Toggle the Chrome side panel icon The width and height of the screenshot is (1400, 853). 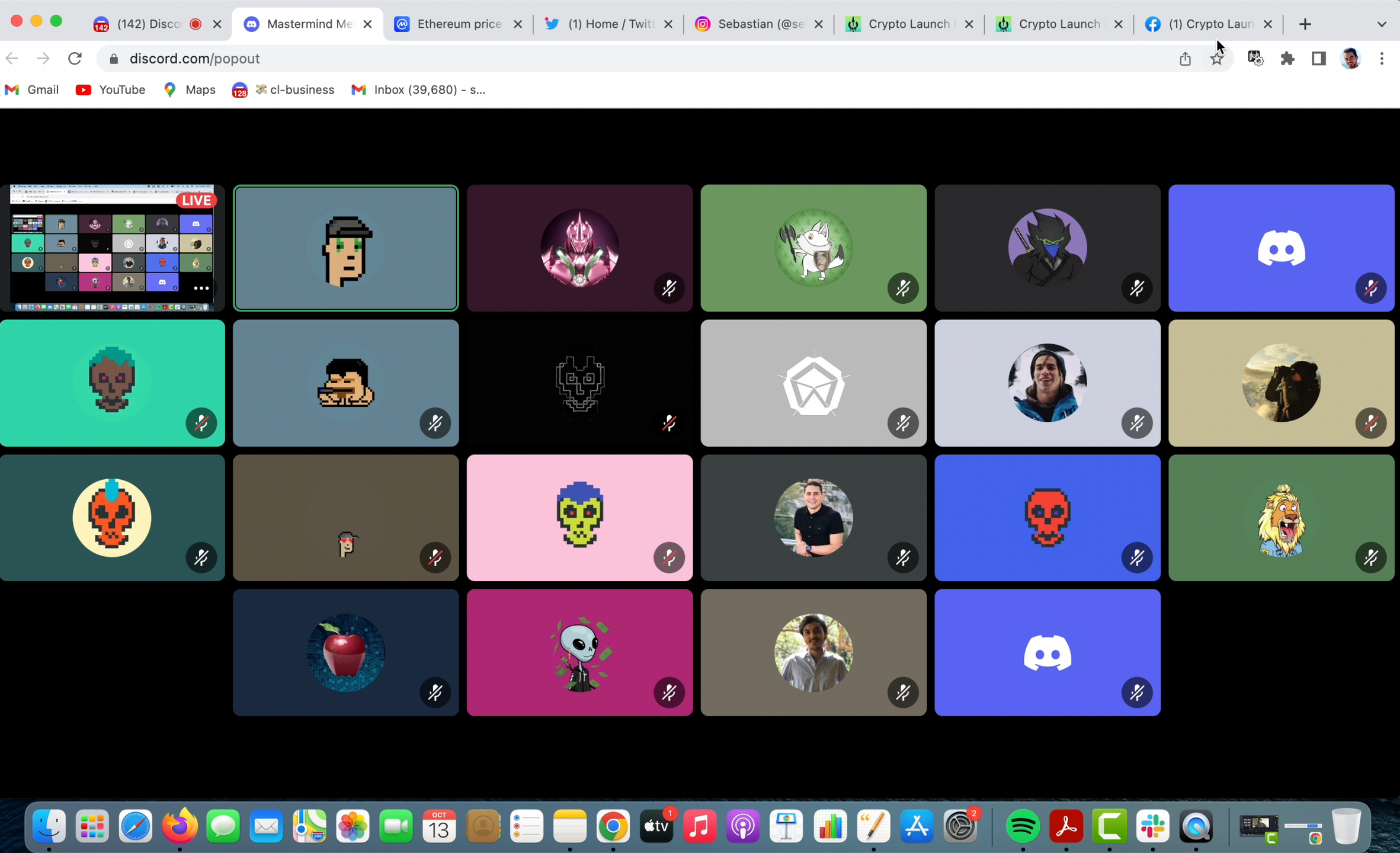click(1318, 59)
